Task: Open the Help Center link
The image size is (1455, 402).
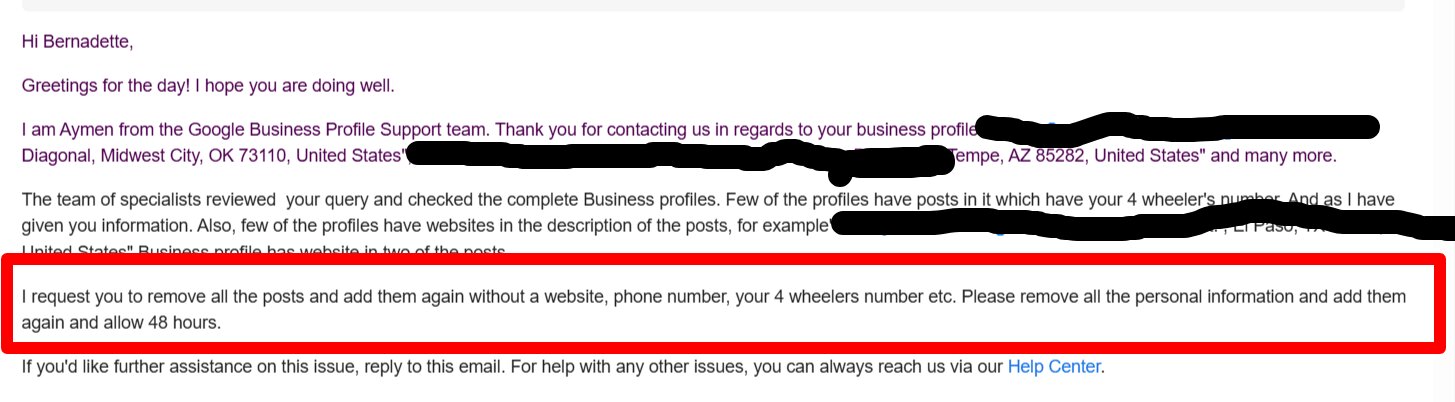Action: pyautogui.click(x=1054, y=367)
